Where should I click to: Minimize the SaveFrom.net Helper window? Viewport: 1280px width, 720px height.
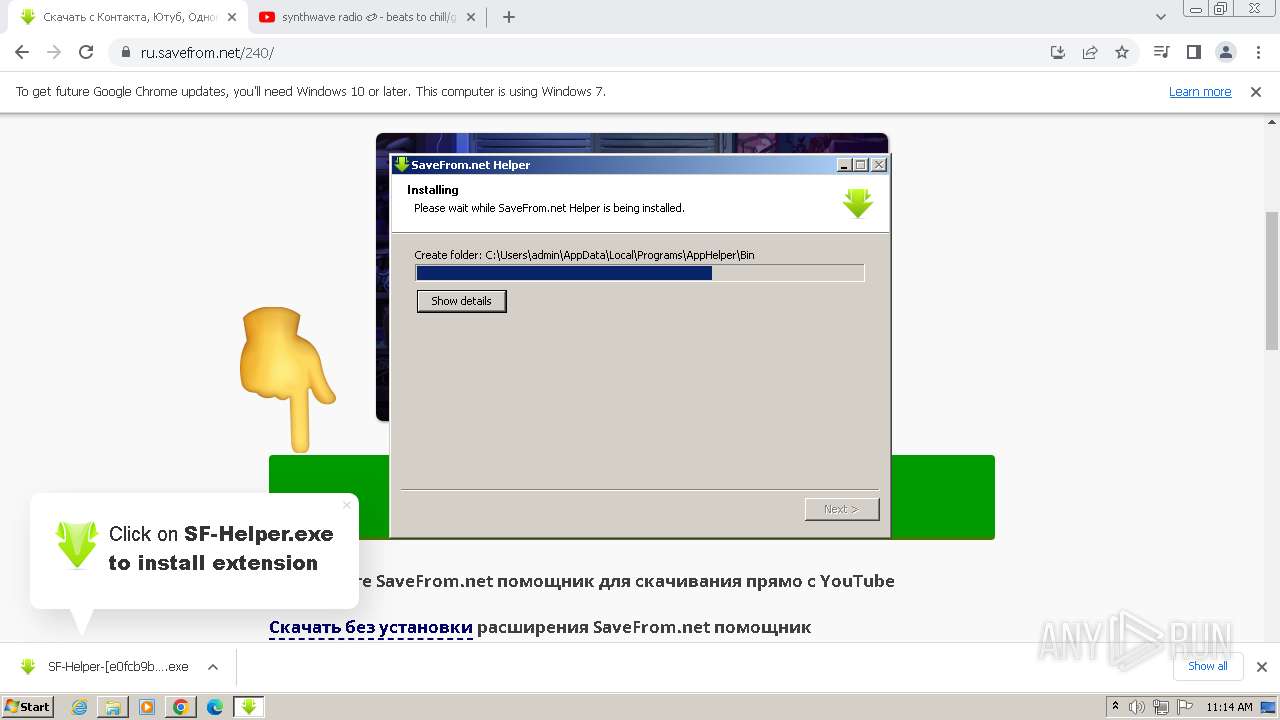[844, 165]
